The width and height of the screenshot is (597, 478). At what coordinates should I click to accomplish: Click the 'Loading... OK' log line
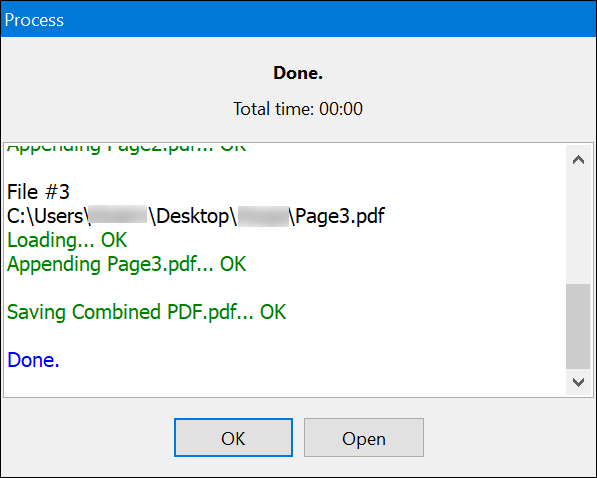(x=67, y=240)
